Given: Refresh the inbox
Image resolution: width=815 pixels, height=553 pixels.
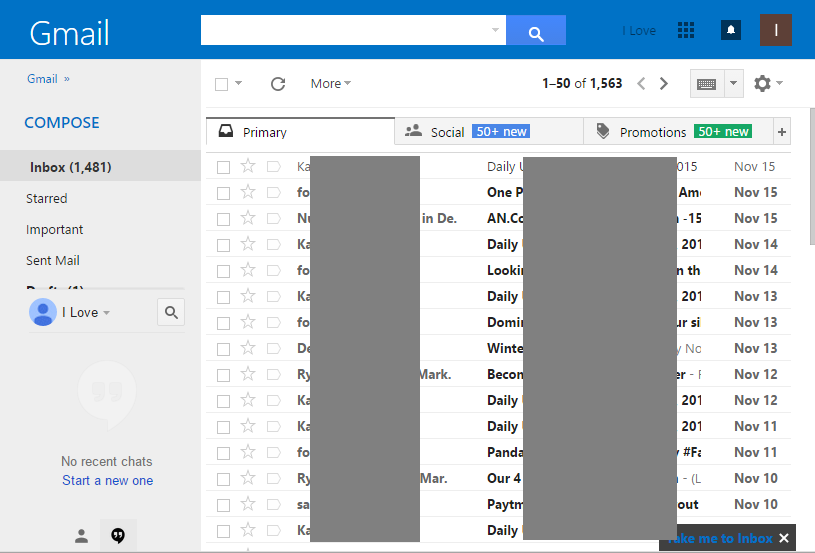Looking at the screenshot, I should point(278,84).
